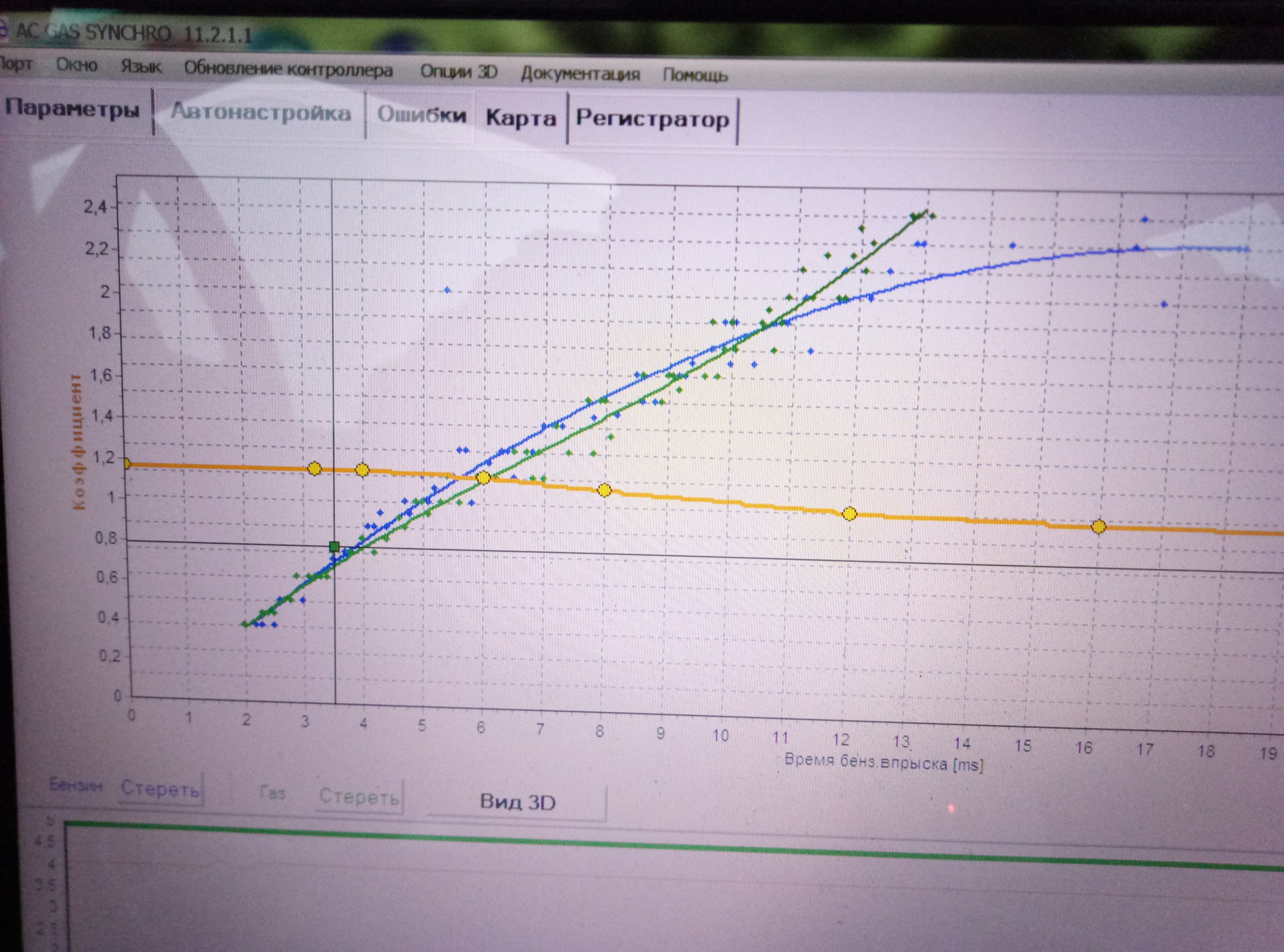Viewport: 1284px width, 952px height.
Task: Select yellow multiplier point at 6 ms
Action: click(484, 477)
